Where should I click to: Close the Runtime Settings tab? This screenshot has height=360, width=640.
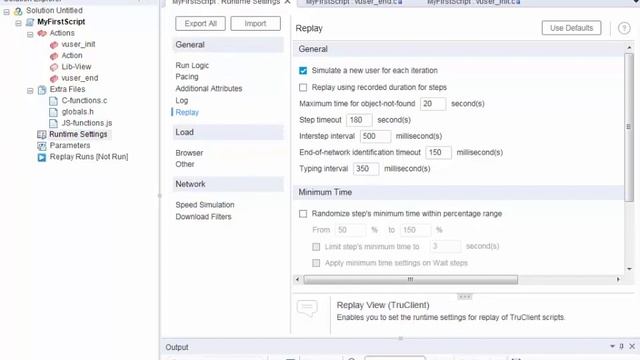[287, 2]
